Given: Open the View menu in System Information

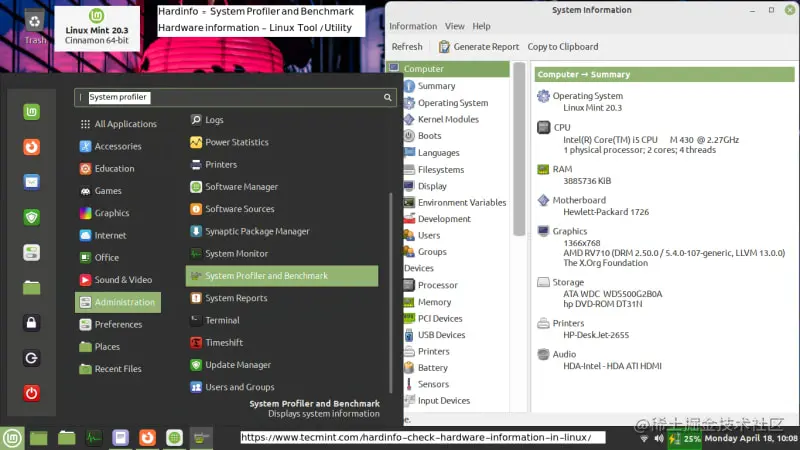Looking at the screenshot, I should [454, 26].
